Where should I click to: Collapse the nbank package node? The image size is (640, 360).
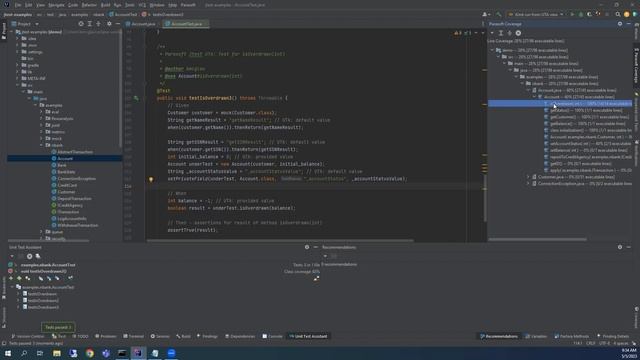coord(42,145)
